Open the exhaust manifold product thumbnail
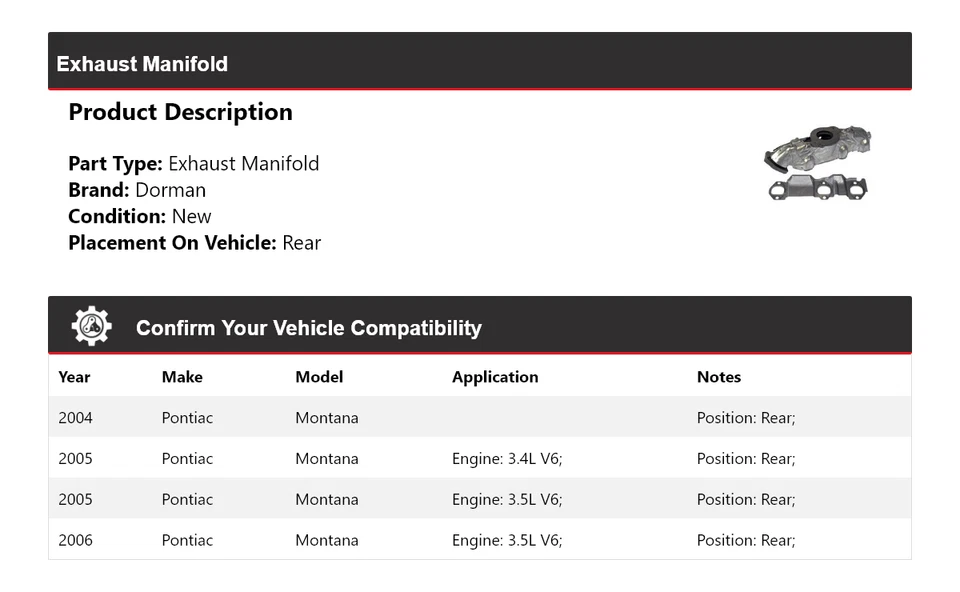This screenshot has width=960, height=592. pos(817,163)
